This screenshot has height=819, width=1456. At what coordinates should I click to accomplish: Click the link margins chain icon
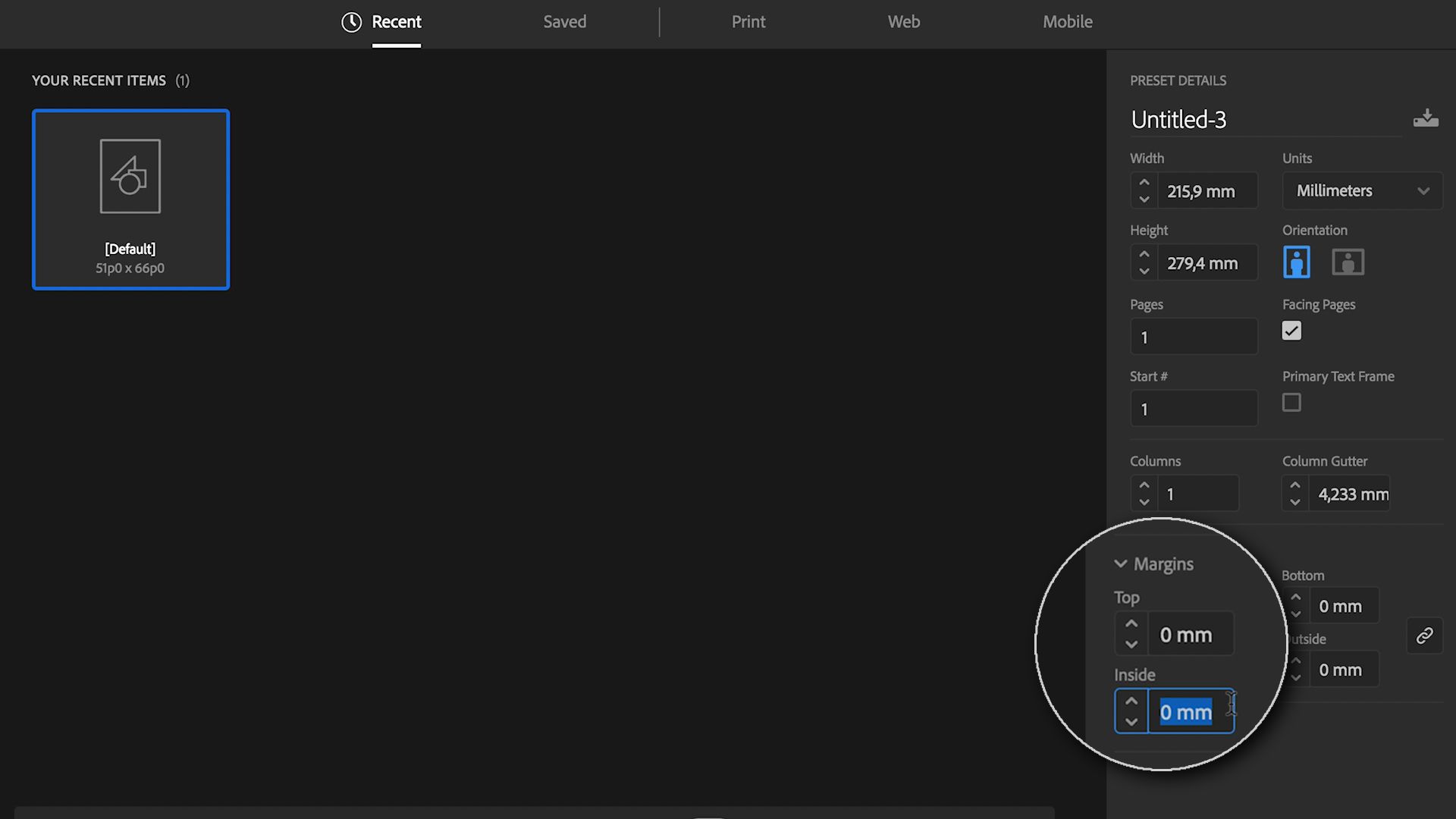pyautogui.click(x=1424, y=635)
